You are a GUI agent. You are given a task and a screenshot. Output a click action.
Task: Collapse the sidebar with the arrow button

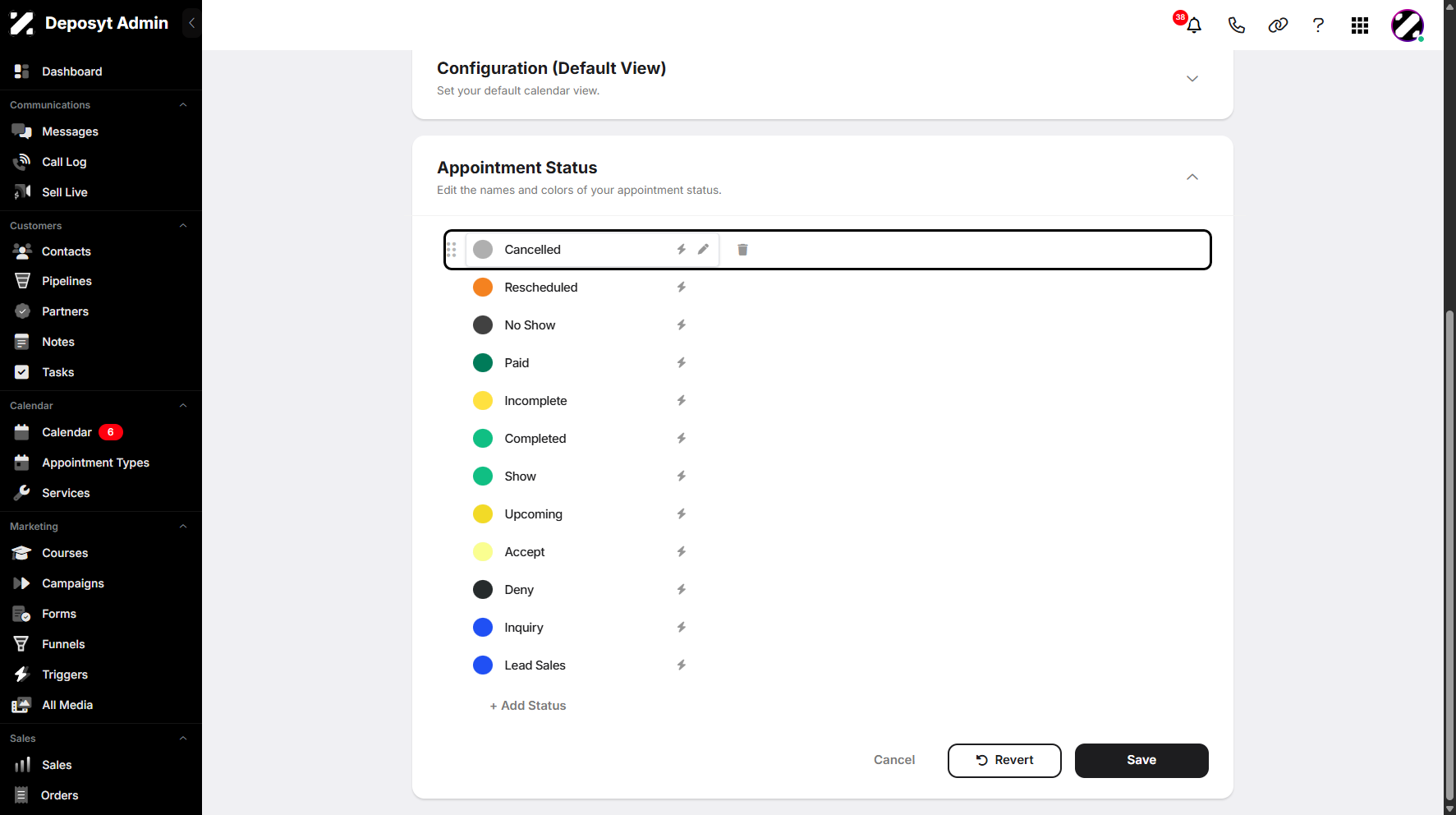coord(191,23)
